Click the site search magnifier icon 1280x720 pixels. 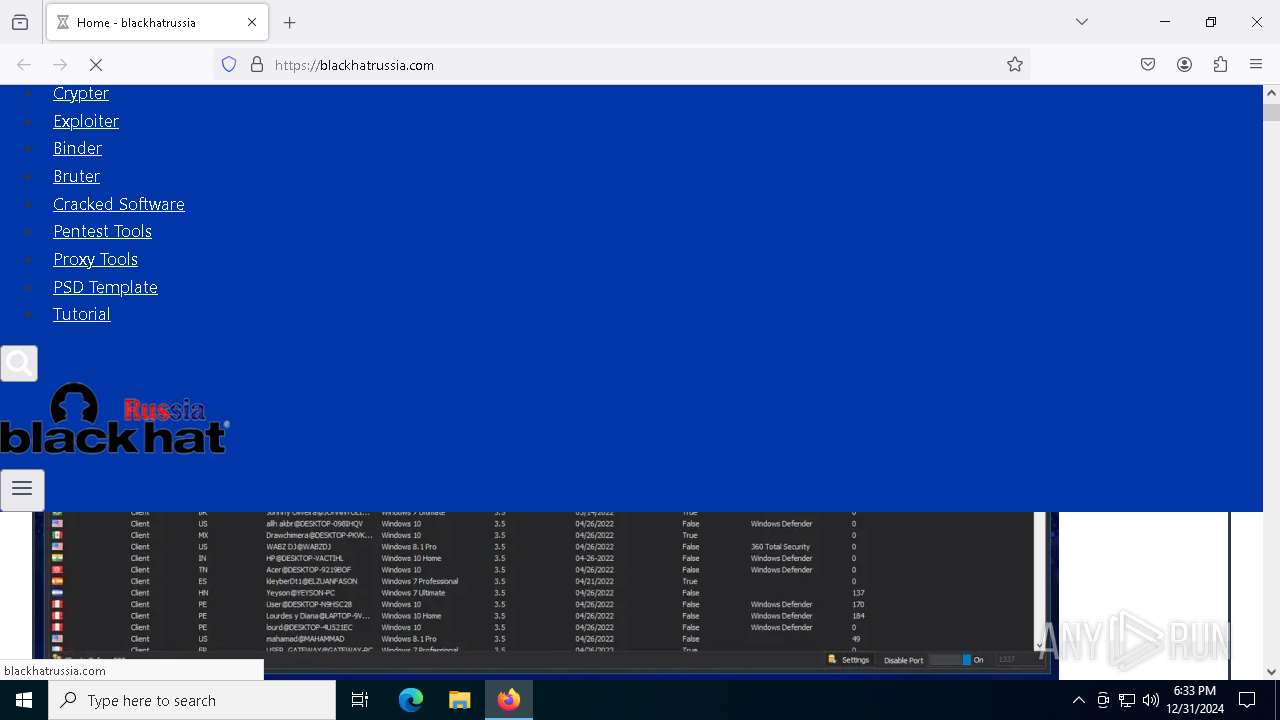coord(19,364)
